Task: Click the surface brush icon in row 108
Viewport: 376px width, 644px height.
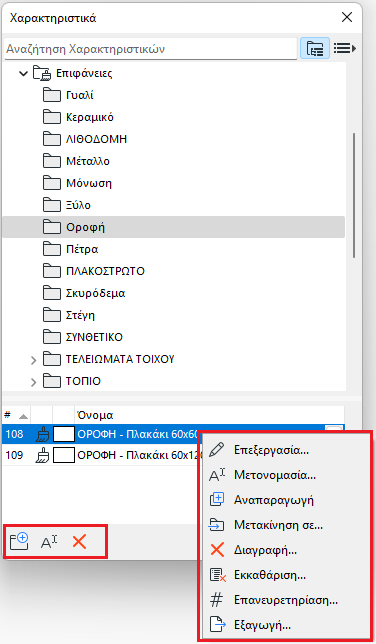Action: click(x=42, y=434)
